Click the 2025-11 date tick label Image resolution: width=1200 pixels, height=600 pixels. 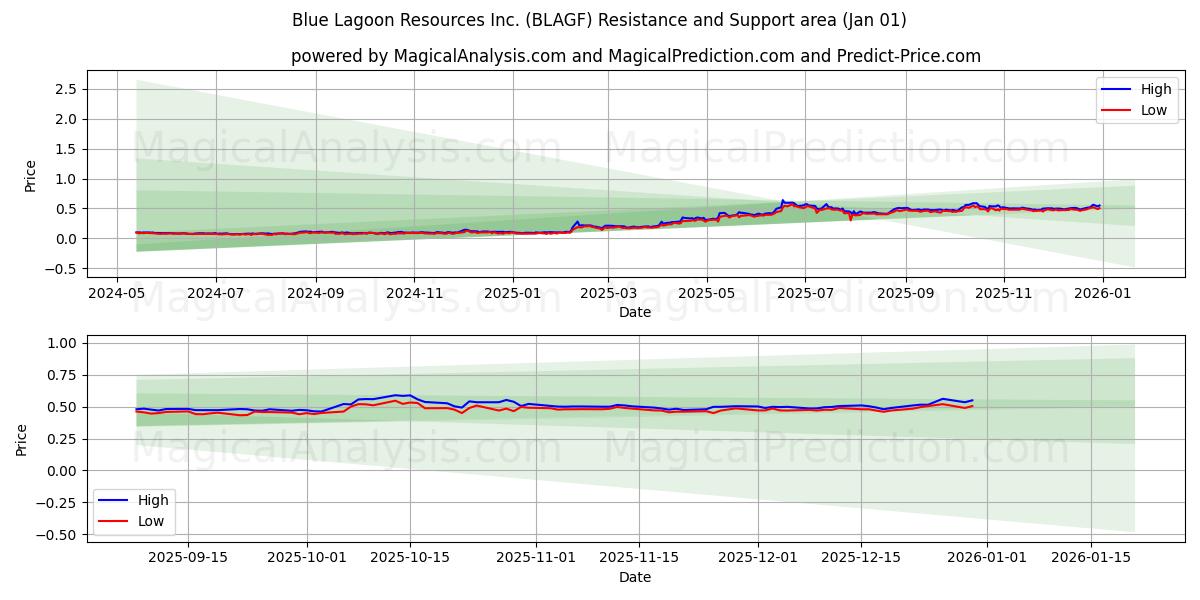[1003, 294]
